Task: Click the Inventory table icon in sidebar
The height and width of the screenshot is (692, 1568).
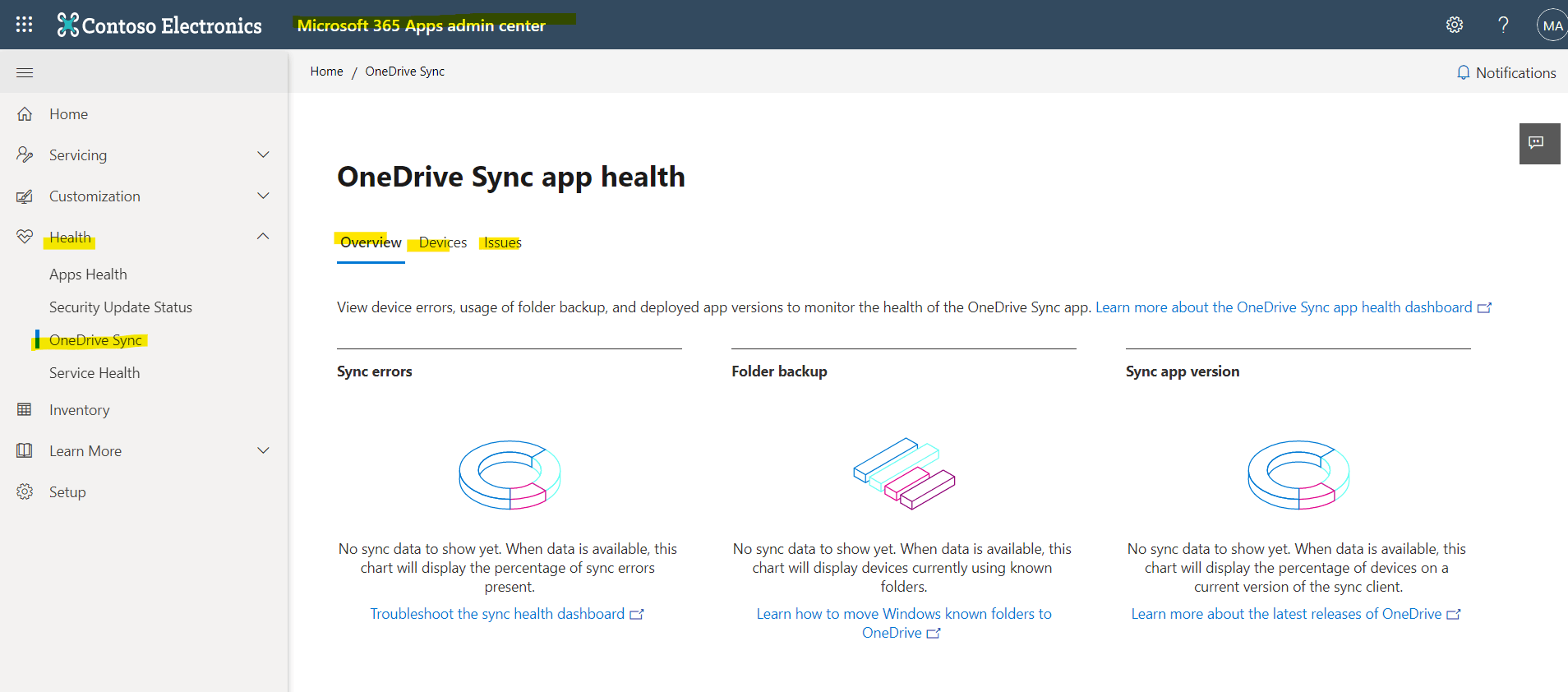Action: 25,409
